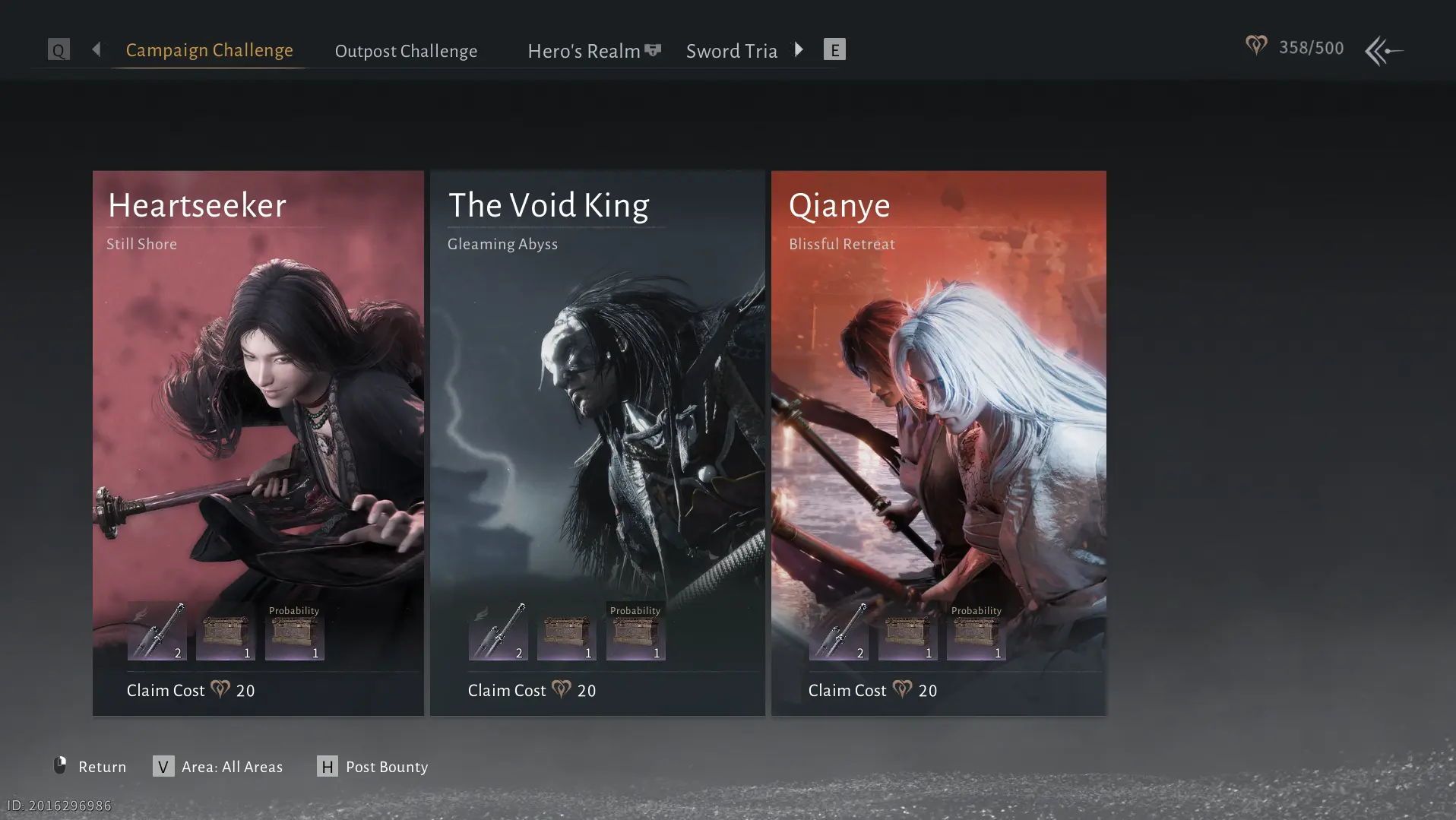This screenshot has width=1456, height=820.
Task: Switch to the Outpost Challenge tab
Action: click(406, 51)
